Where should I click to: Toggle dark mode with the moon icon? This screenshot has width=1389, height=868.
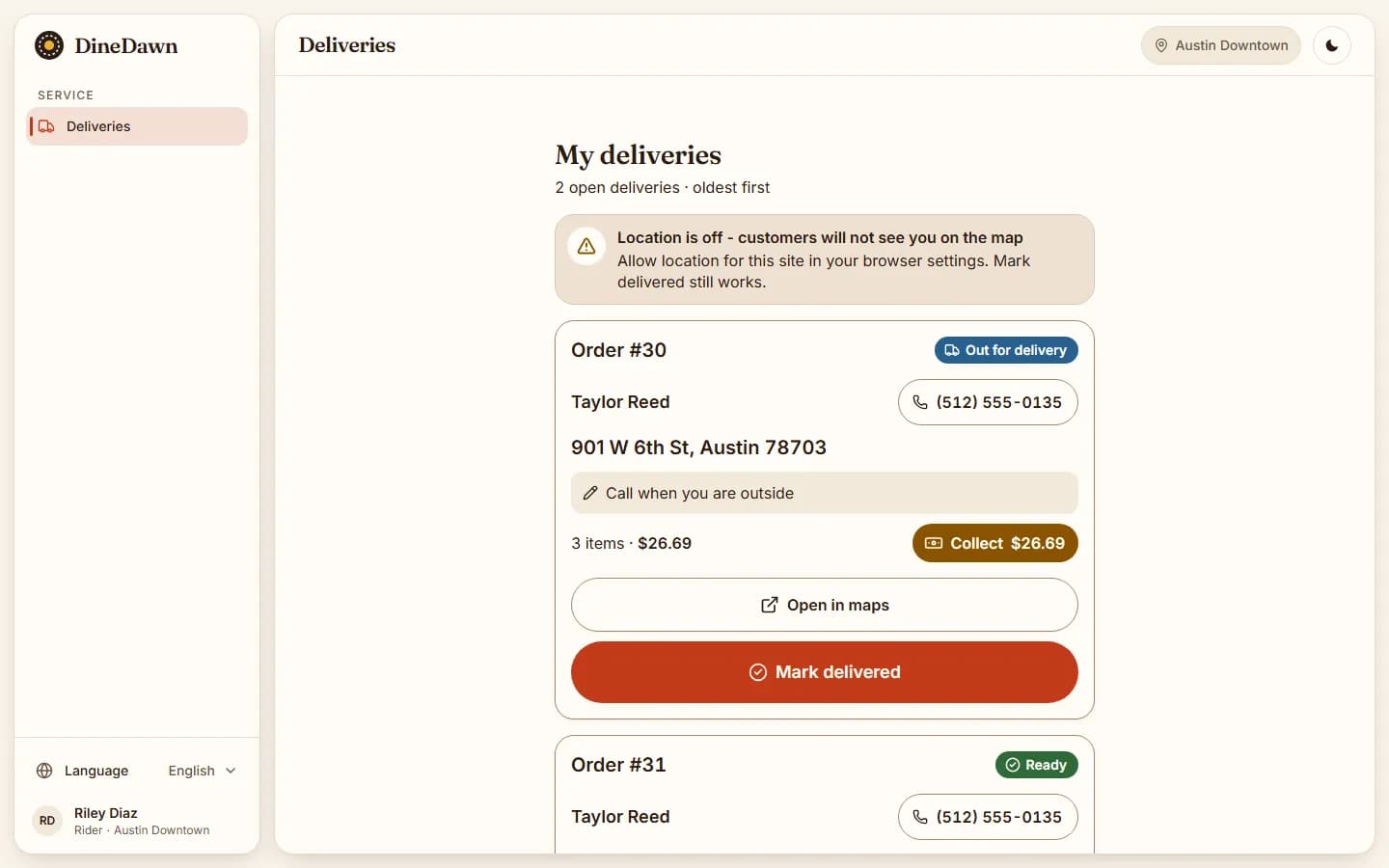(1332, 45)
